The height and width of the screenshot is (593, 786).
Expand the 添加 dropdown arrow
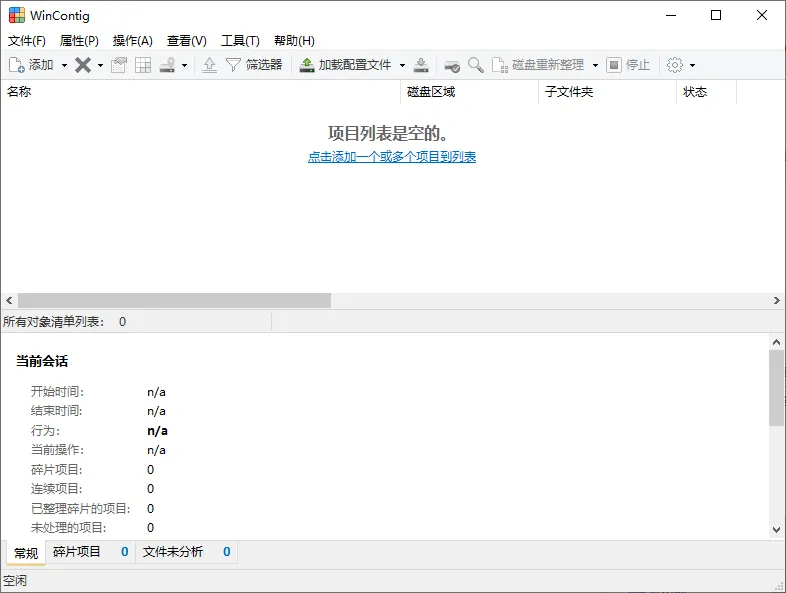click(x=65, y=65)
